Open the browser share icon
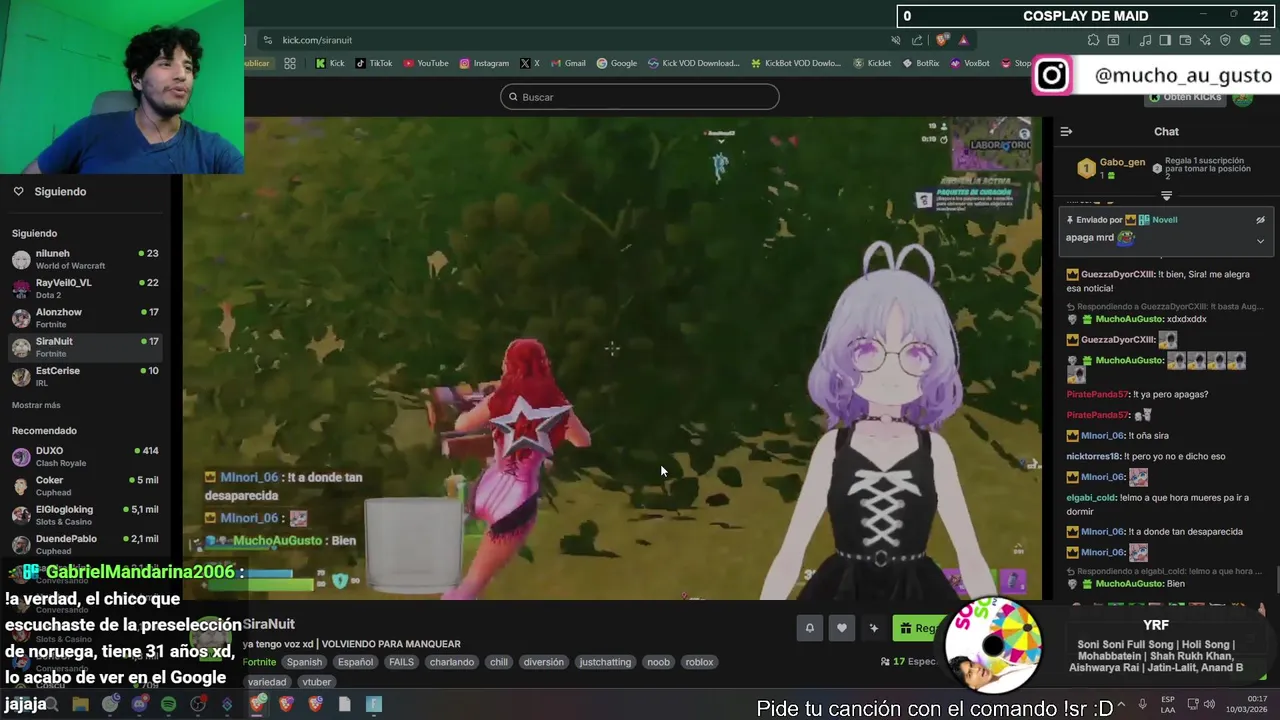 tap(917, 40)
